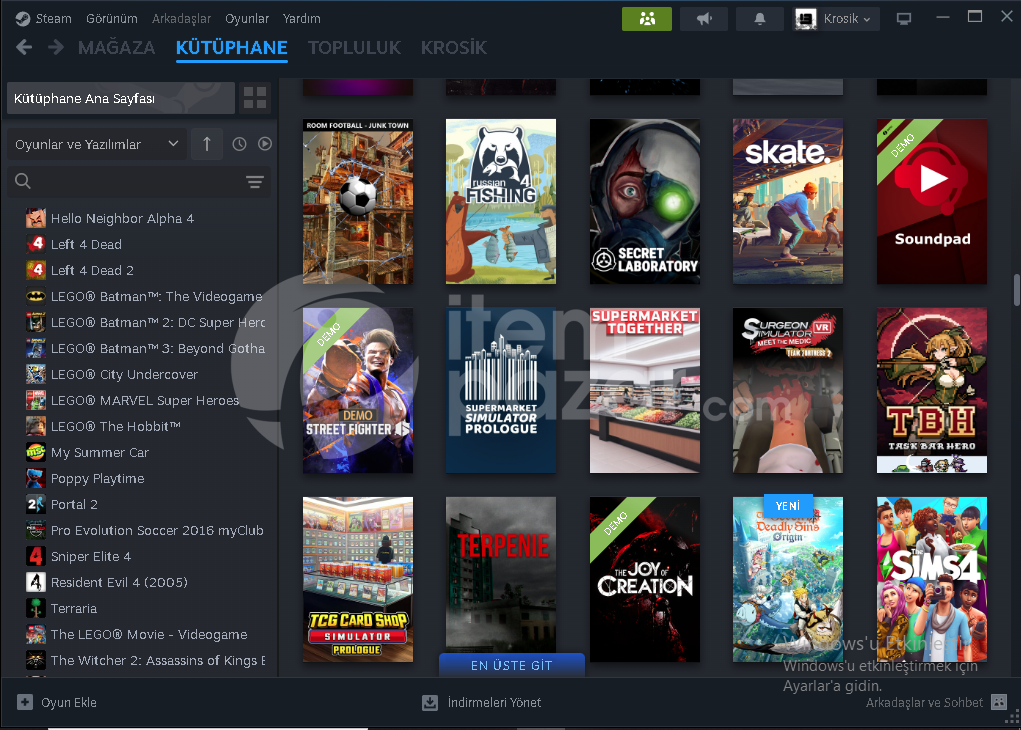The image size is (1021, 730).
Task: Toggle collections grid view icon
Action: tap(255, 98)
